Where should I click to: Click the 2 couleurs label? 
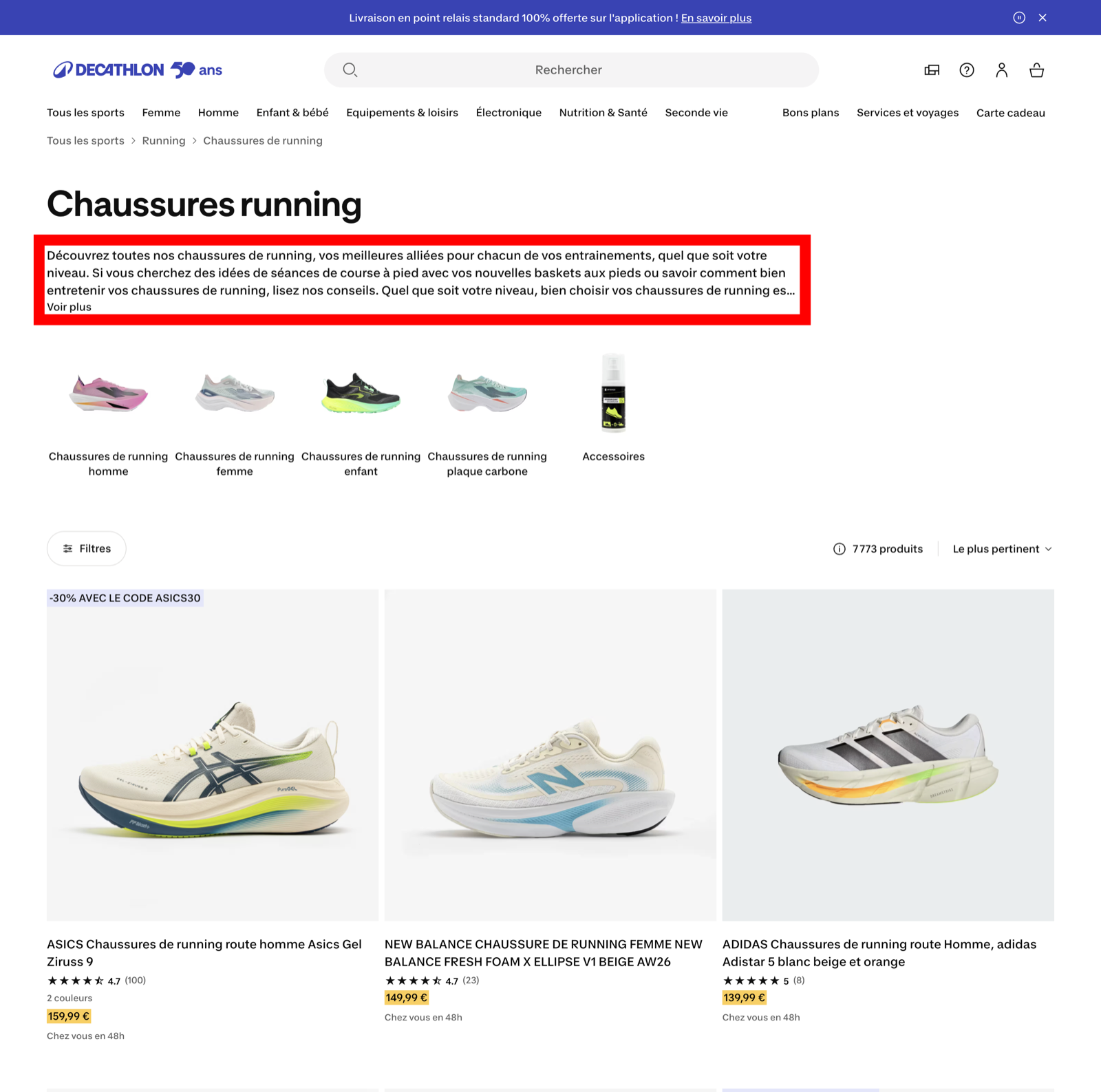[x=70, y=998]
